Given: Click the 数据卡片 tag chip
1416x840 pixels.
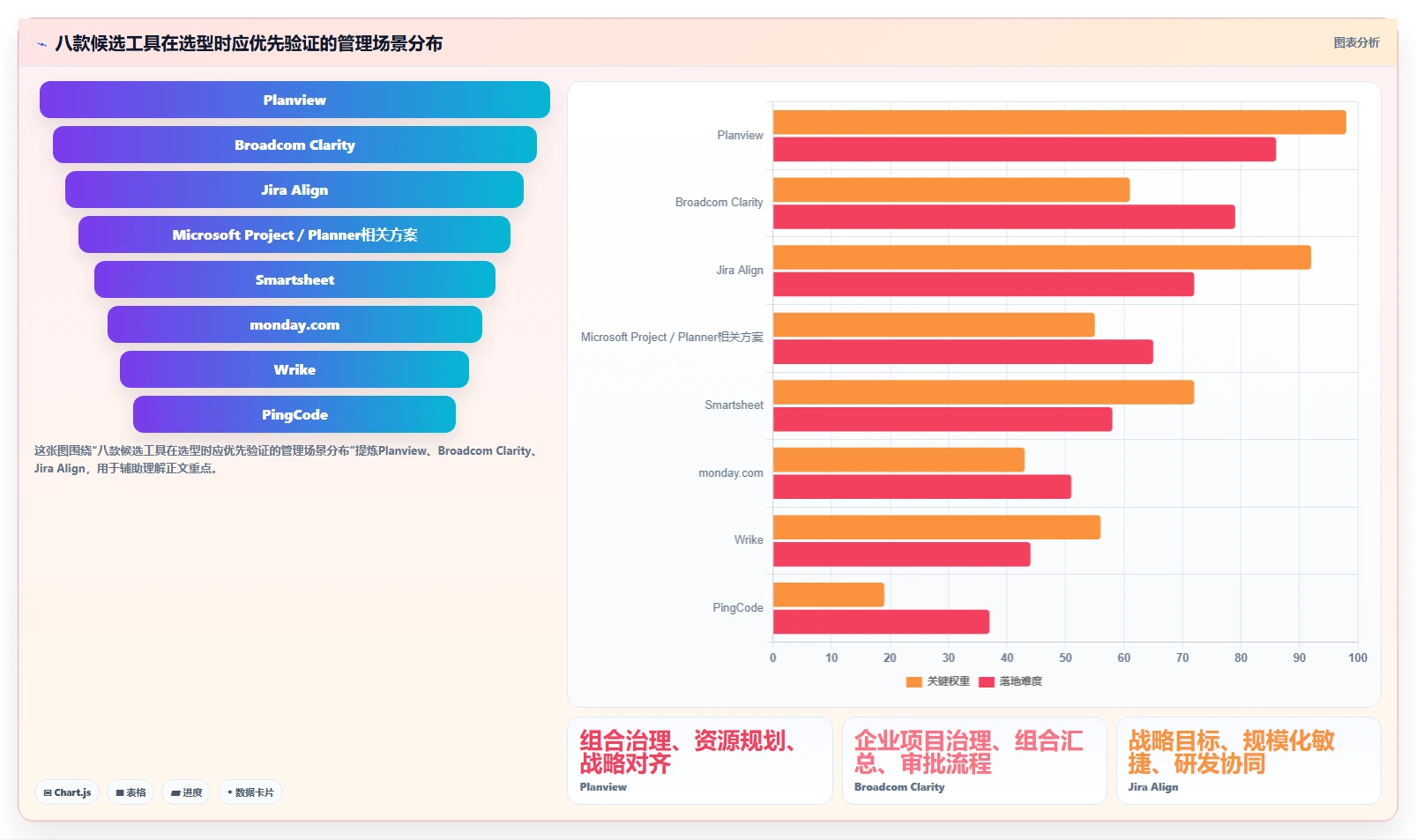Looking at the screenshot, I should pyautogui.click(x=250, y=792).
